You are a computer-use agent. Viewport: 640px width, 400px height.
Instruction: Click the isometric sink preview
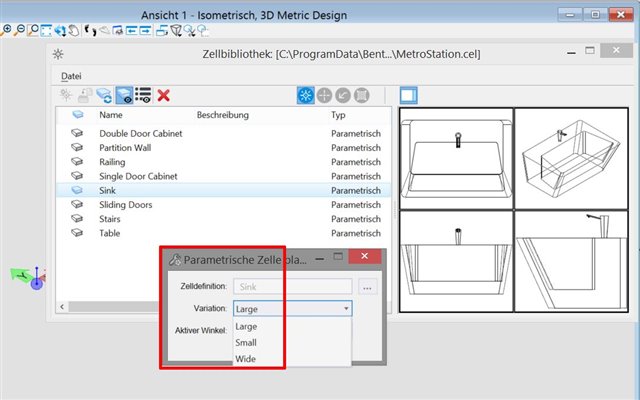point(571,159)
